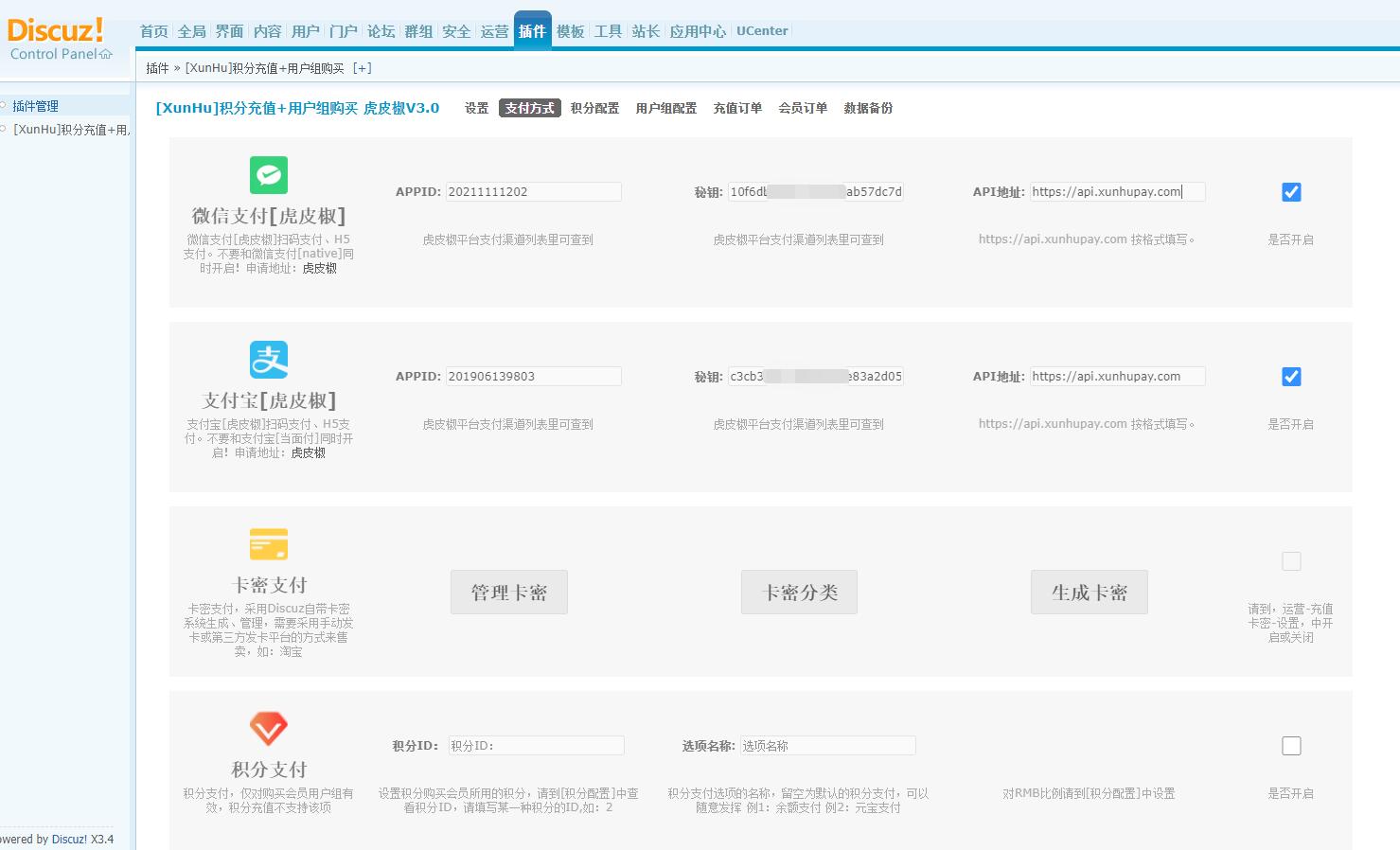Click the 生成卡密 button

pyautogui.click(x=1090, y=593)
